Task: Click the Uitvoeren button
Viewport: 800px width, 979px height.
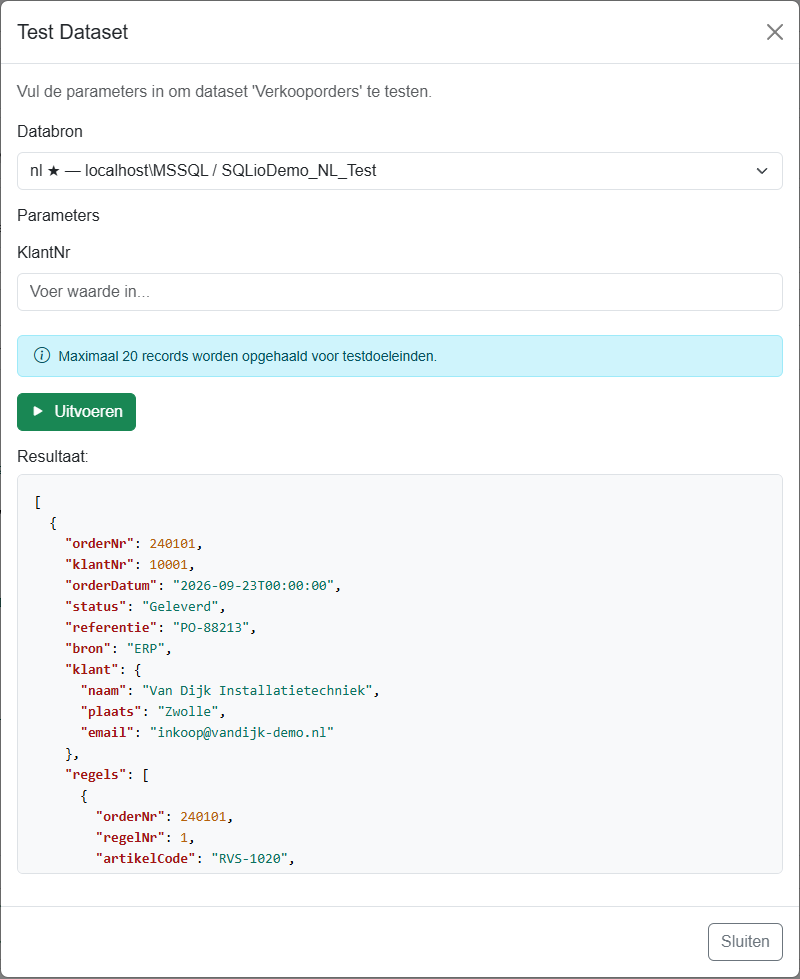Action: (76, 411)
